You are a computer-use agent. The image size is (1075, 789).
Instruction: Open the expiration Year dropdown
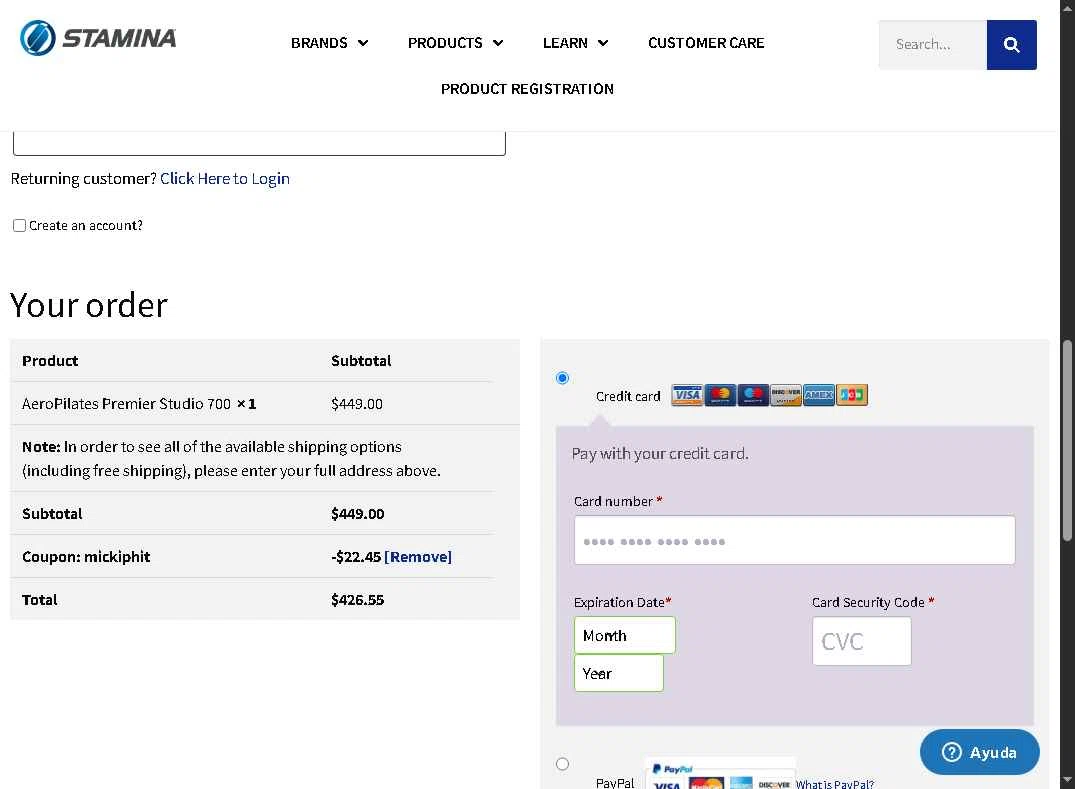618,673
